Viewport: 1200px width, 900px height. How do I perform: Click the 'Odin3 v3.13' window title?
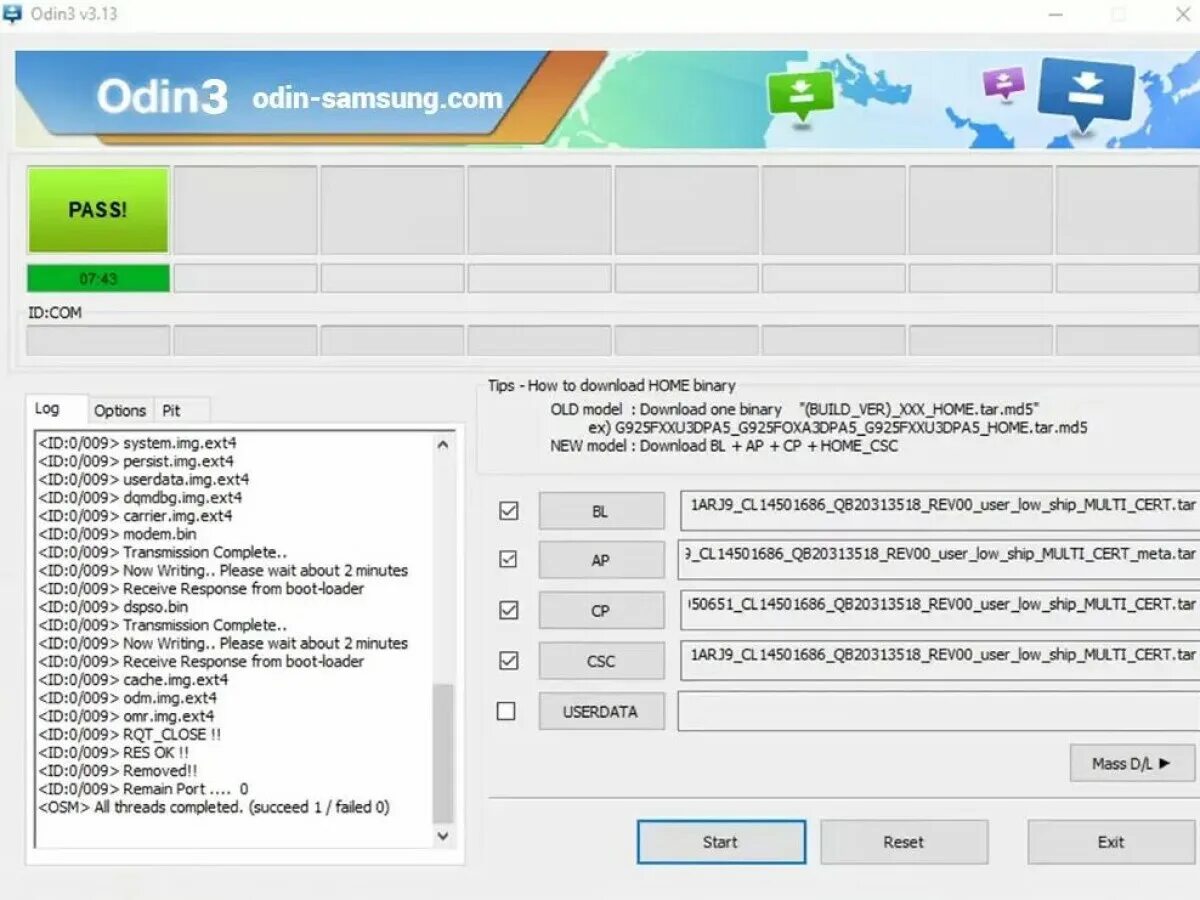pos(75,15)
